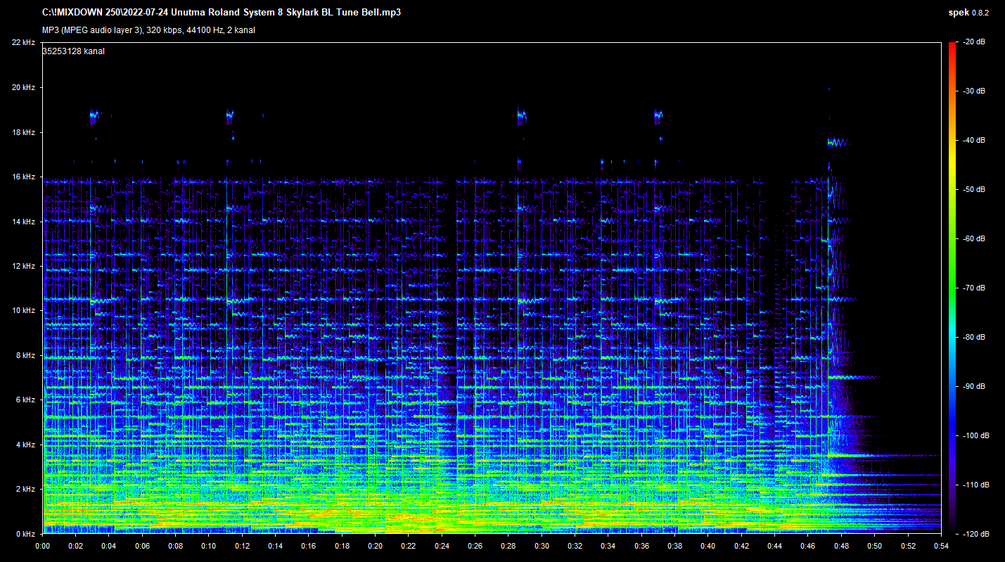Screen dimensions: 1005x562
Task: Click the 0:52 time axis label
Action: click(x=908, y=546)
